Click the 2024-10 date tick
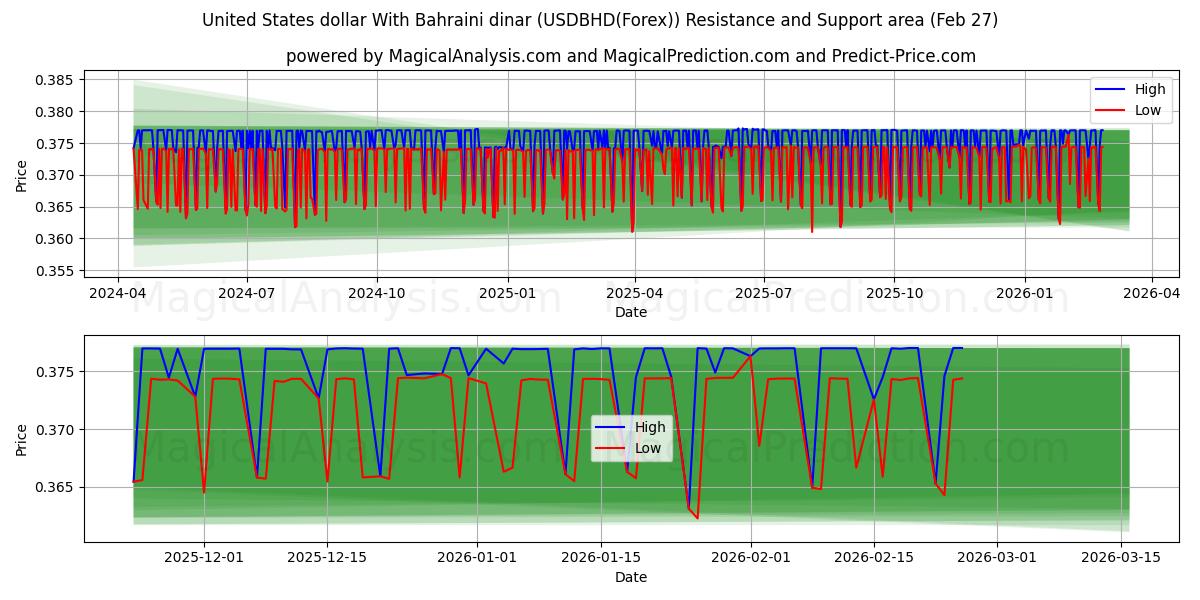 point(377,294)
